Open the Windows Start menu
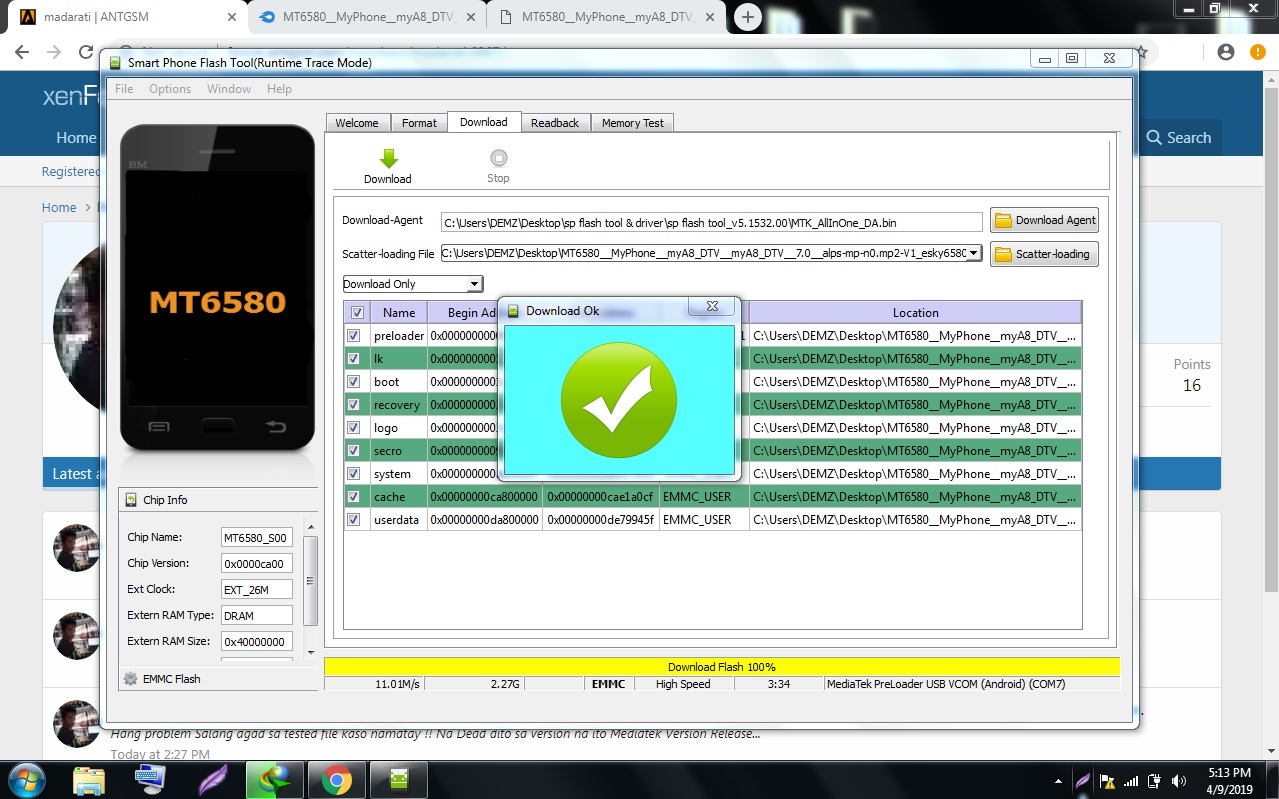The height and width of the screenshot is (799, 1279). (x=25, y=779)
